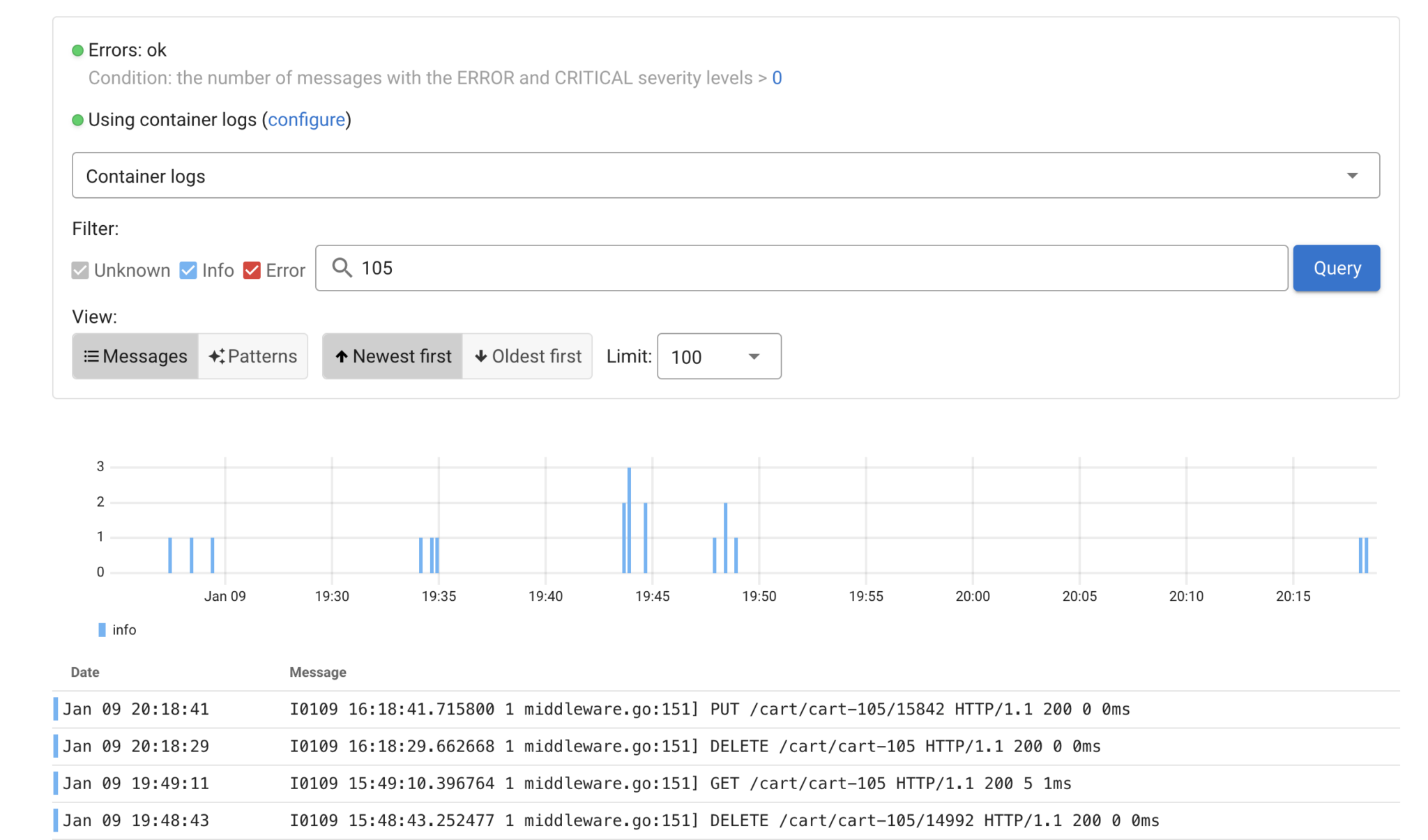
Task: Click the green dot beside Using container logs
Action: [77, 120]
